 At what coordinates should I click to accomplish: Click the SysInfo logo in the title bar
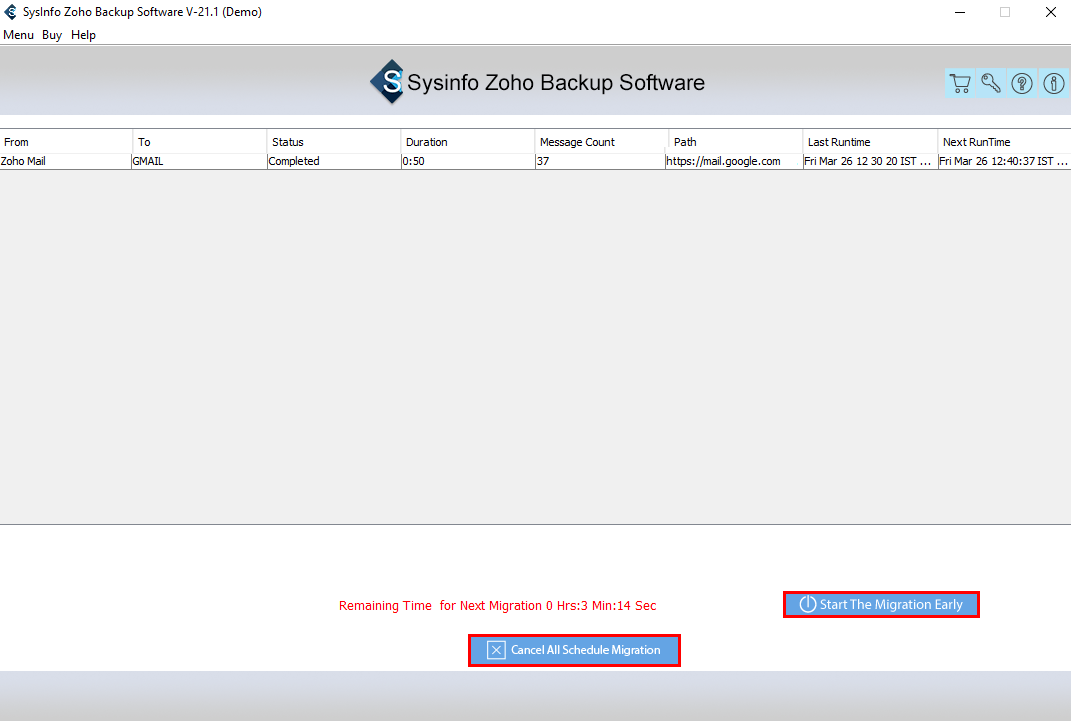tap(10, 12)
